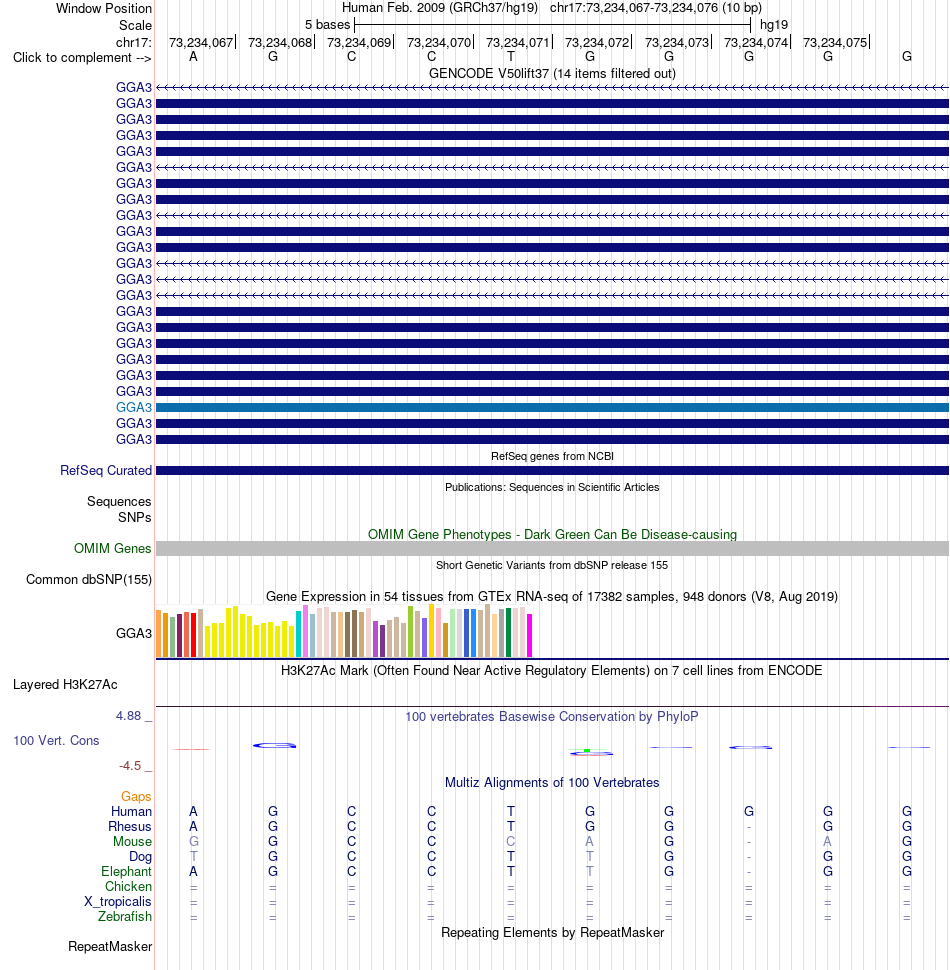The height and width of the screenshot is (970, 950).
Task: Click the 'X_tropicalis' alignment row label
Action: [x=118, y=901]
